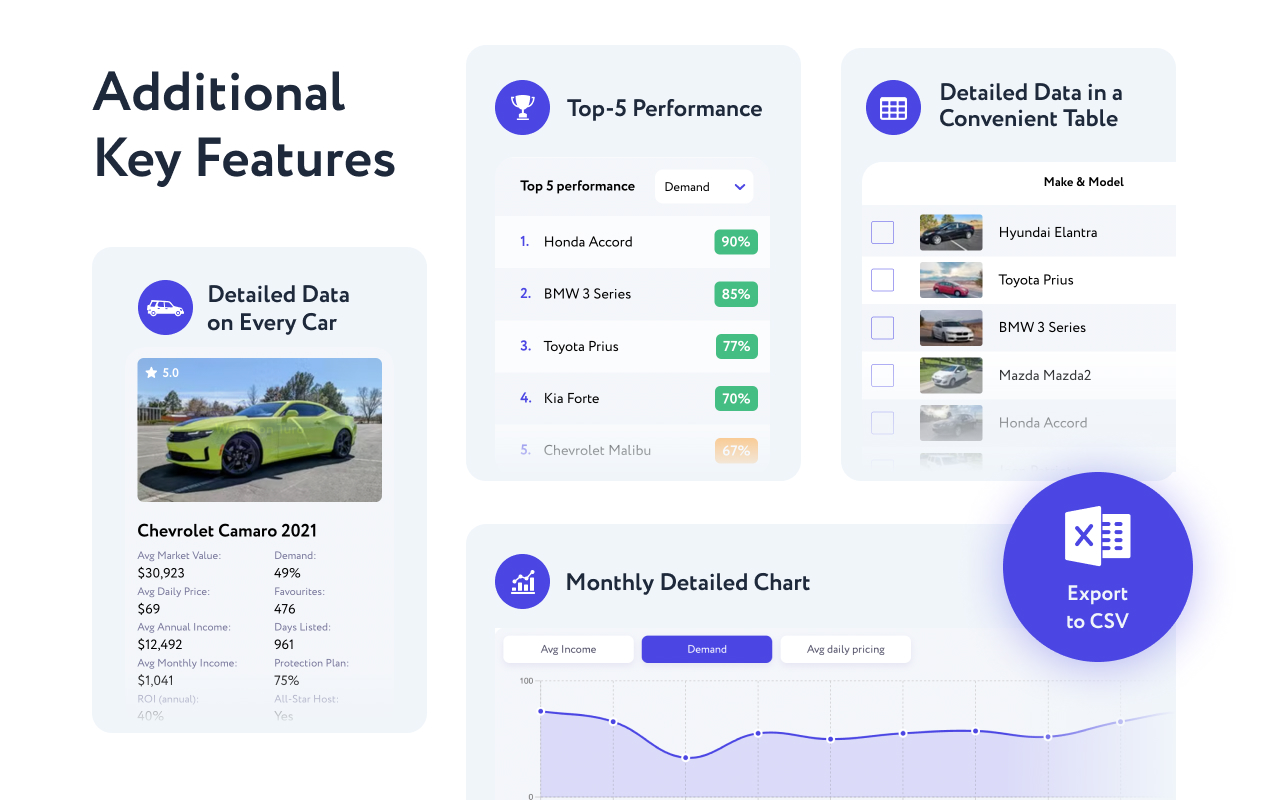Image resolution: width=1280 pixels, height=800 pixels.
Task: Click the 961 days listed value
Action: [285, 645]
